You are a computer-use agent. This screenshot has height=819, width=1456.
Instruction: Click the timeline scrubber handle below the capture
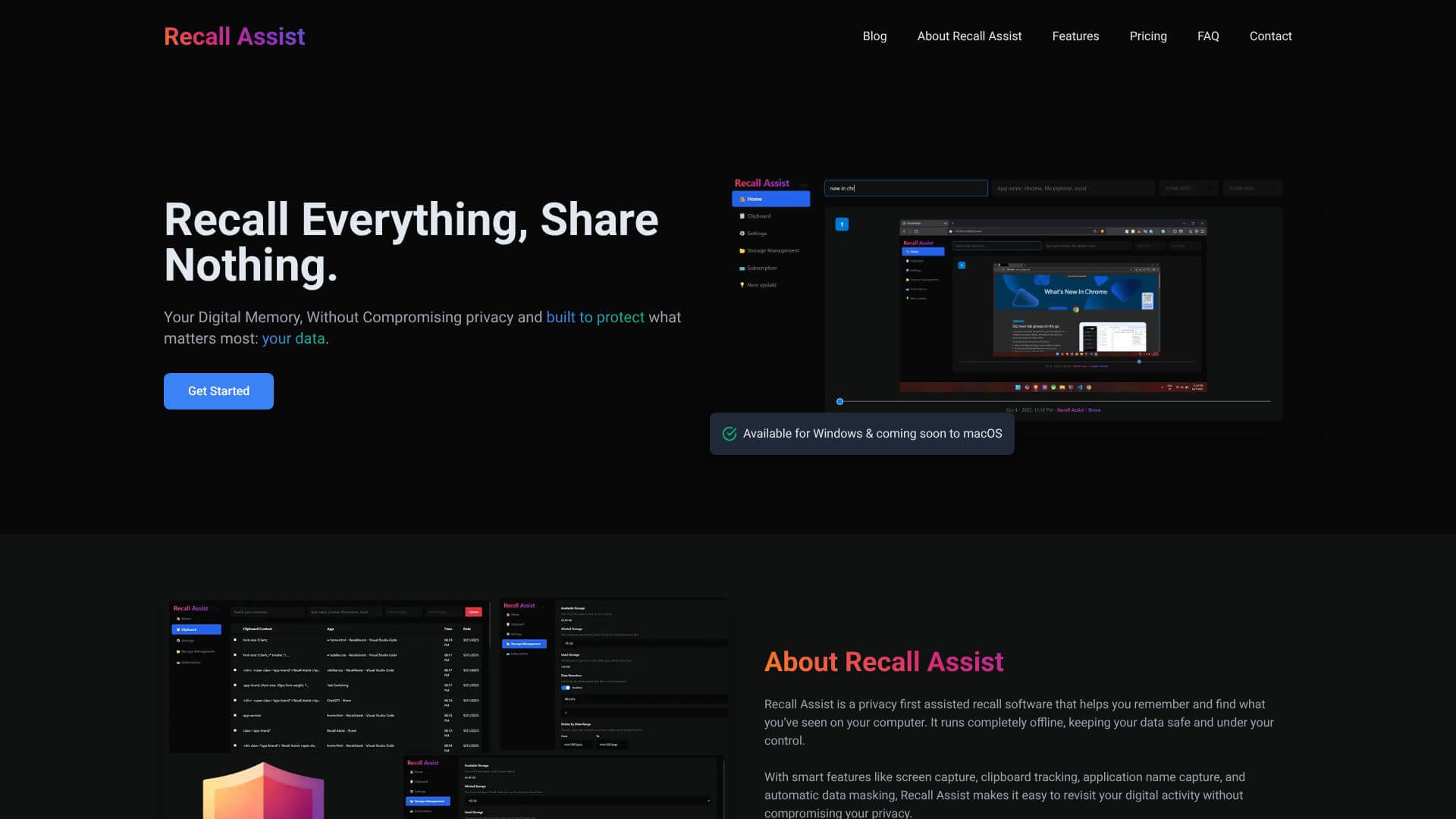coord(839,401)
